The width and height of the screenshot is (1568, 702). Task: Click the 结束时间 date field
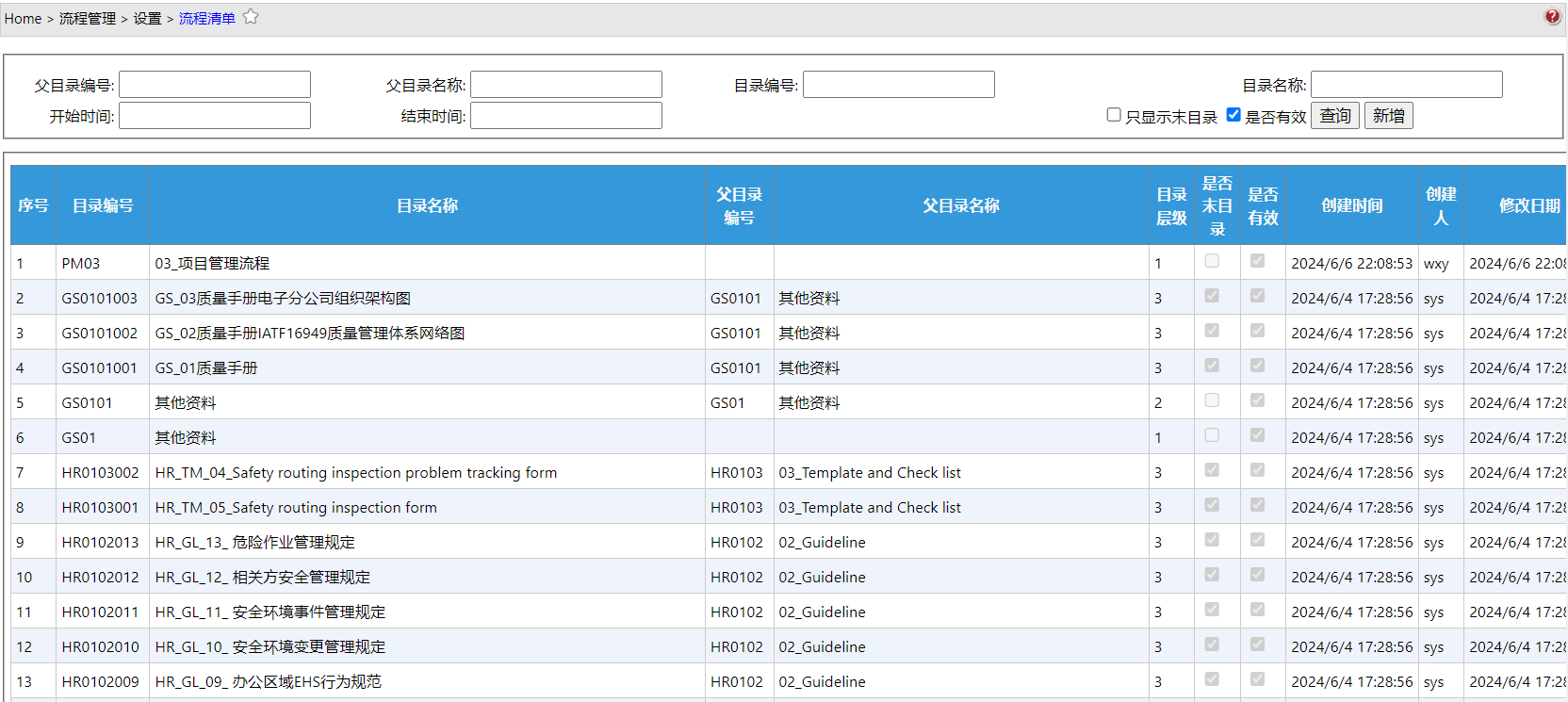pos(566,116)
